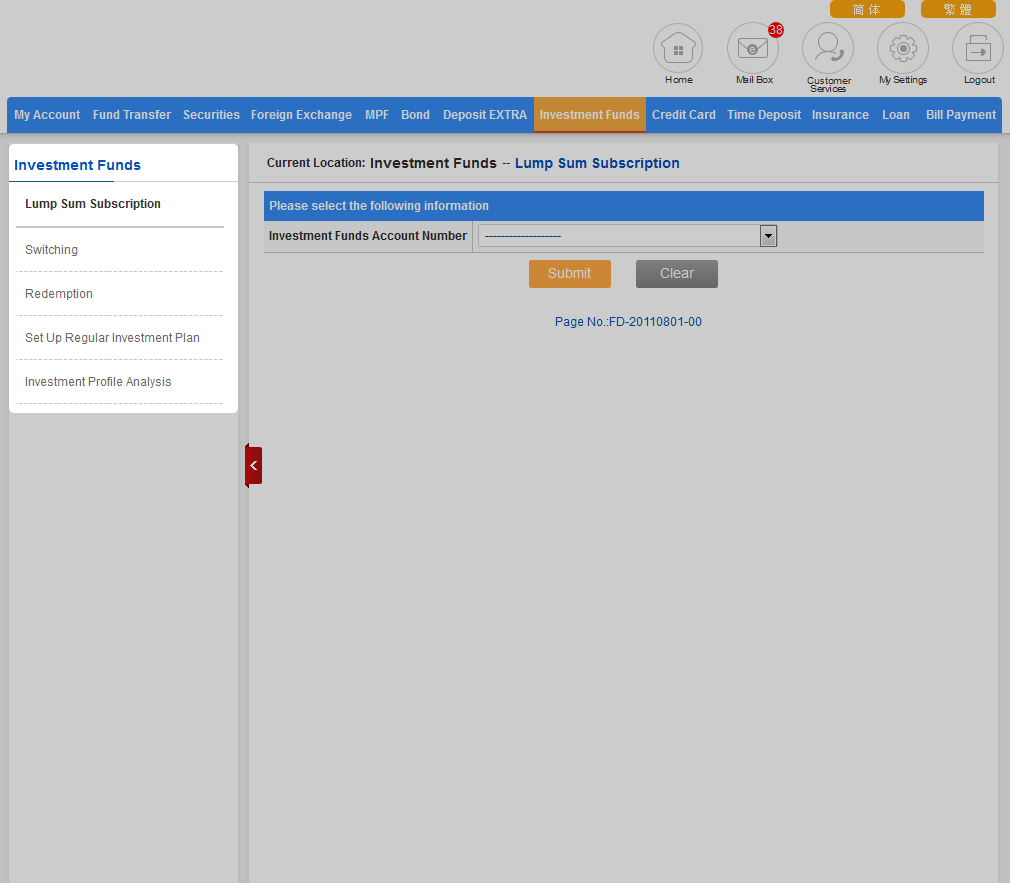Open the Bill Payment tab
The width and height of the screenshot is (1010, 883).
(960, 115)
